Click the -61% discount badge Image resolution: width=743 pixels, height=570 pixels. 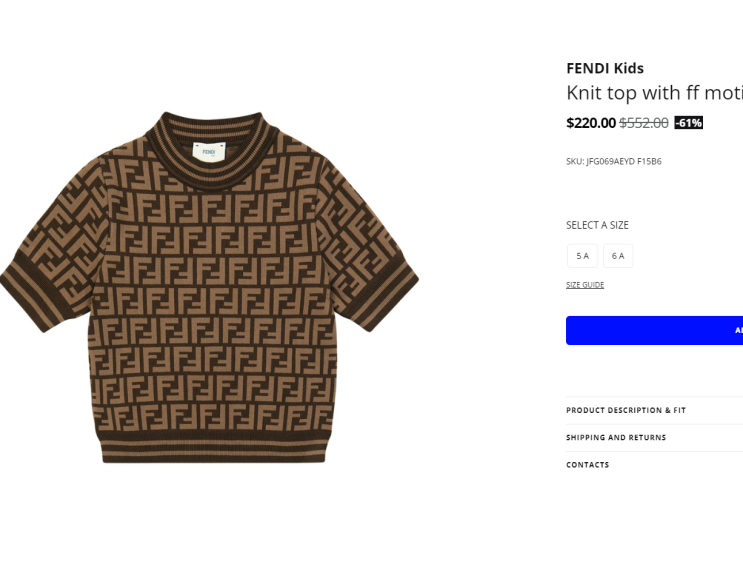689,123
